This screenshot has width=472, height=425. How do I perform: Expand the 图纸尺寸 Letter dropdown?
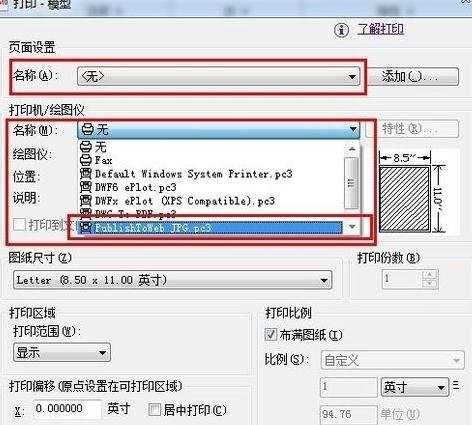pos(172,280)
